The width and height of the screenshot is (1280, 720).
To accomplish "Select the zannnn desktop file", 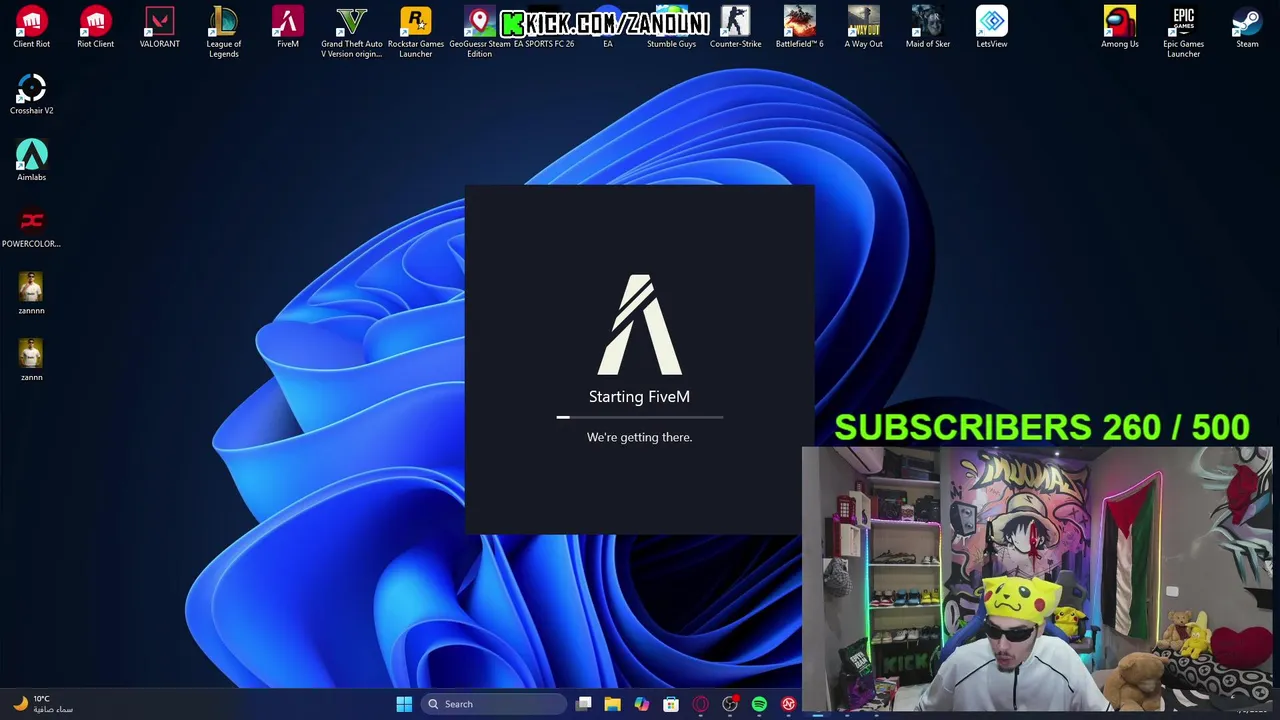I will [31, 294].
